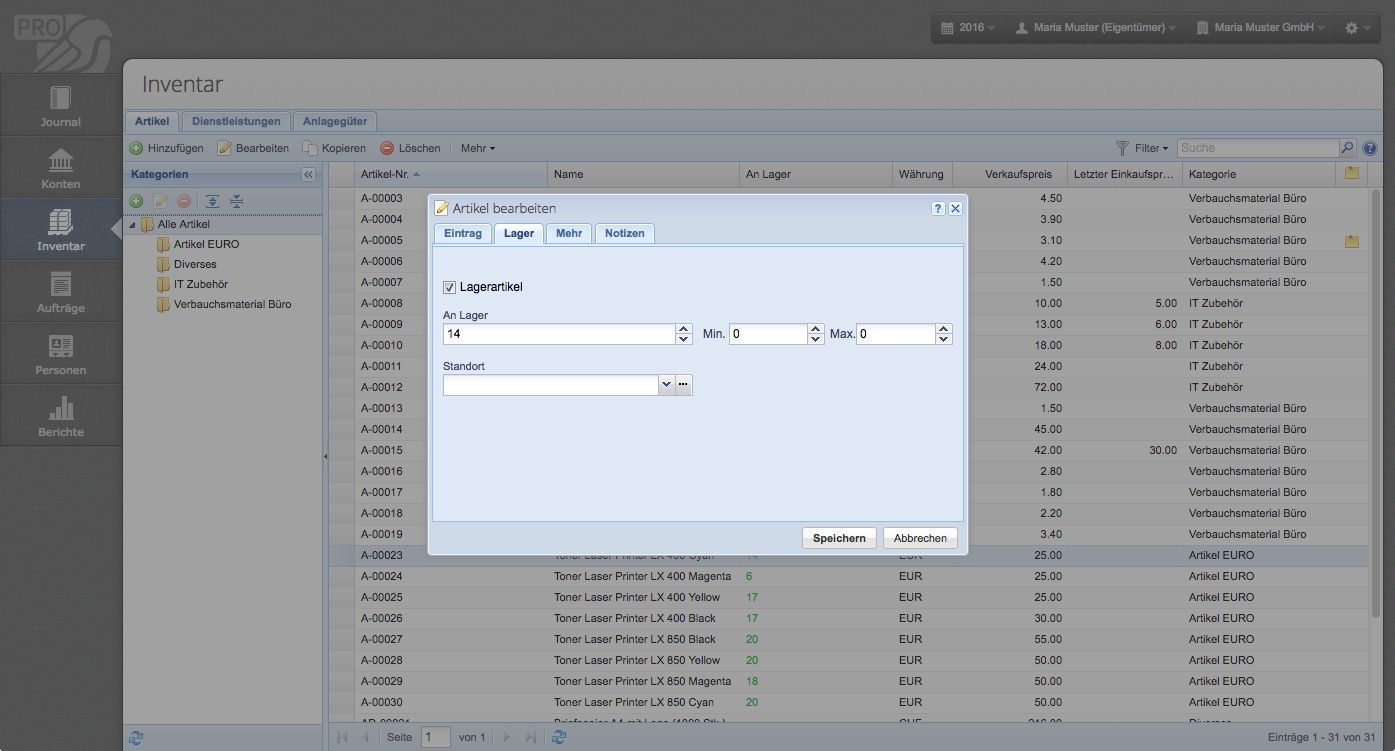Go to the Personen section
The width and height of the screenshot is (1395, 751).
[60, 353]
